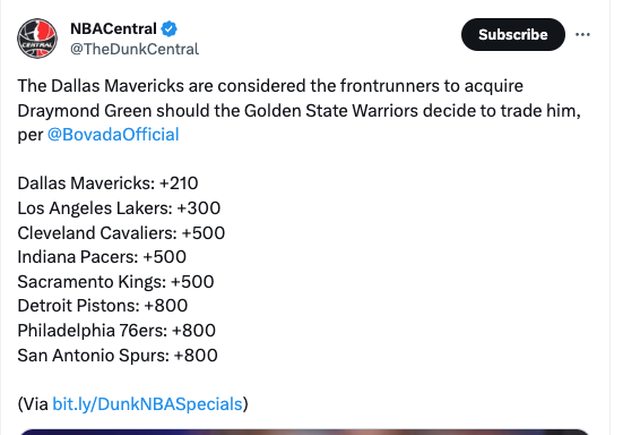The height and width of the screenshot is (435, 640).
Task: Click the NBACentral display name
Action: click(113, 28)
